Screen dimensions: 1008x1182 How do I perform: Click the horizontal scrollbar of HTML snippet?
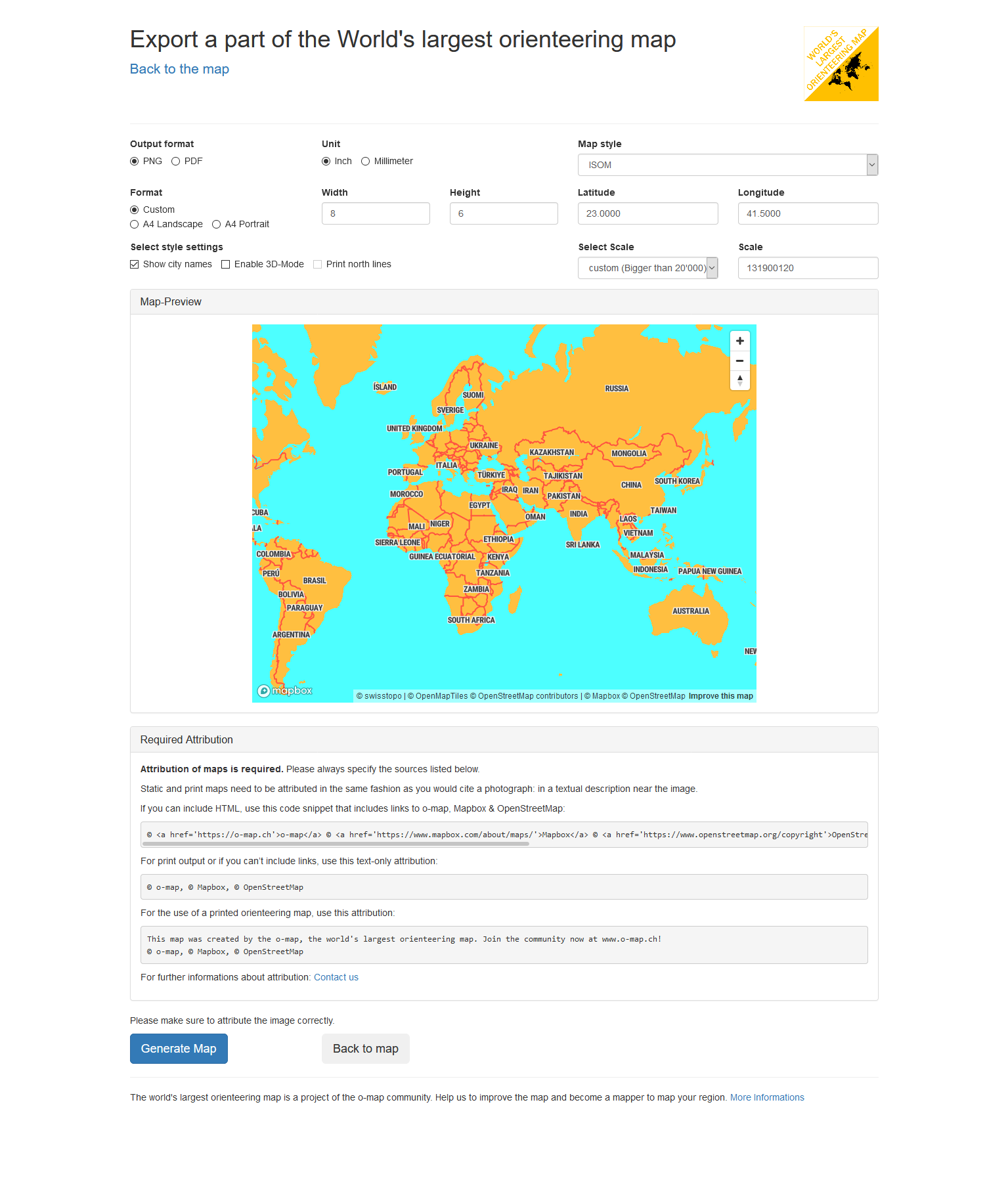[336, 844]
